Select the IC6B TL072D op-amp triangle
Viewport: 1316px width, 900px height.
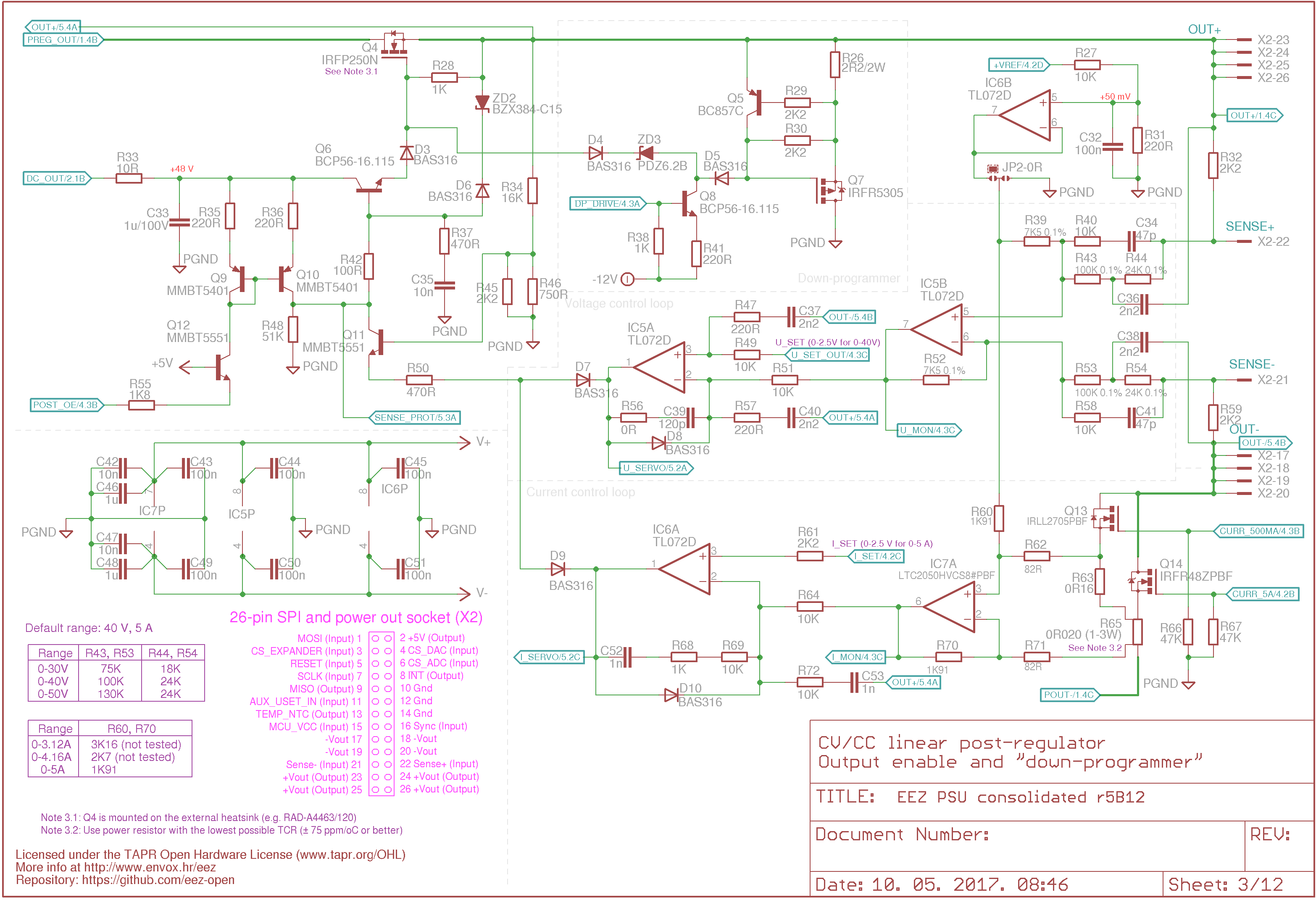tap(1025, 115)
